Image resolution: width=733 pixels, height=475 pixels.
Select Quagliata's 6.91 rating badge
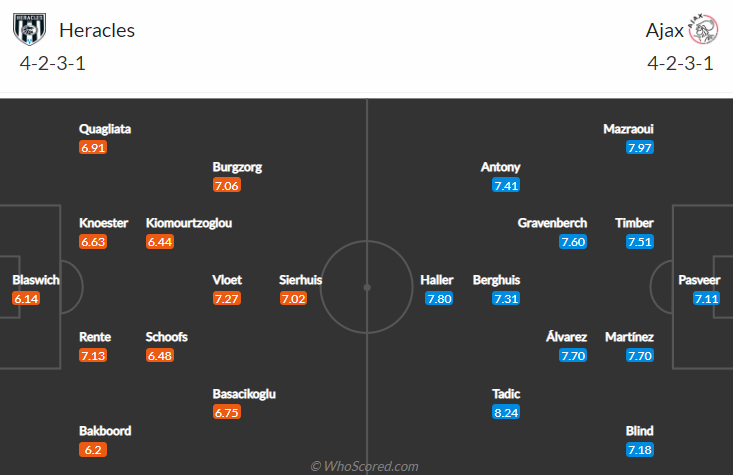(x=93, y=147)
